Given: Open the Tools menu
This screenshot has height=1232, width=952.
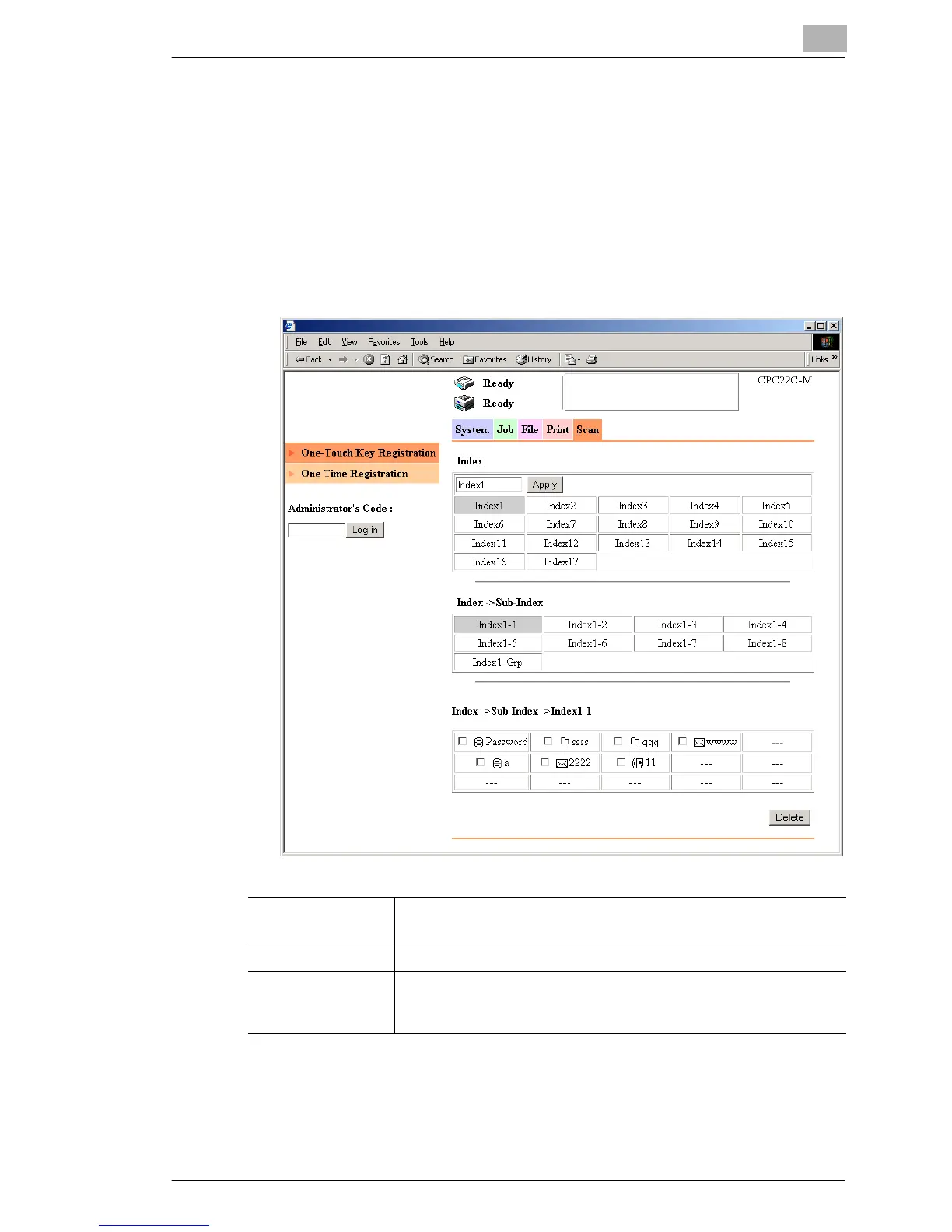Looking at the screenshot, I should (419, 341).
